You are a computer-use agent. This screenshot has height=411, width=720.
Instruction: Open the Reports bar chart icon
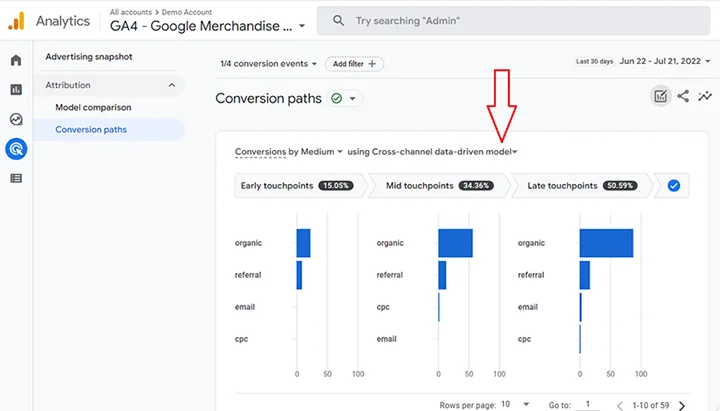(16, 90)
